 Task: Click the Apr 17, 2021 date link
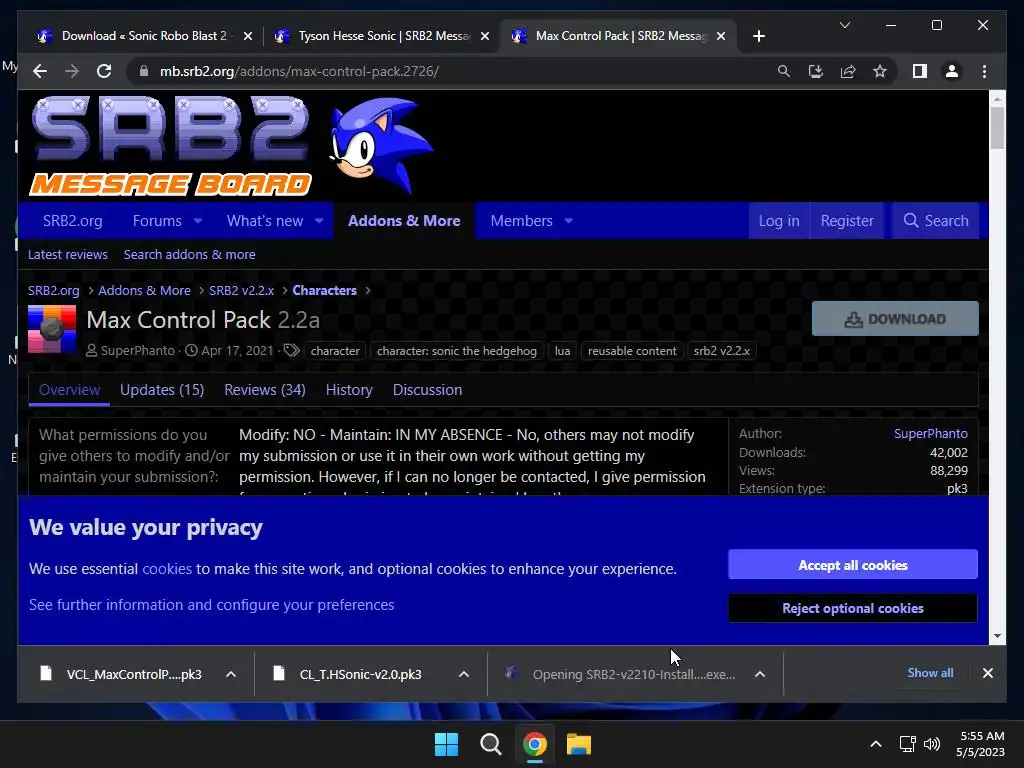tap(237, 351)
